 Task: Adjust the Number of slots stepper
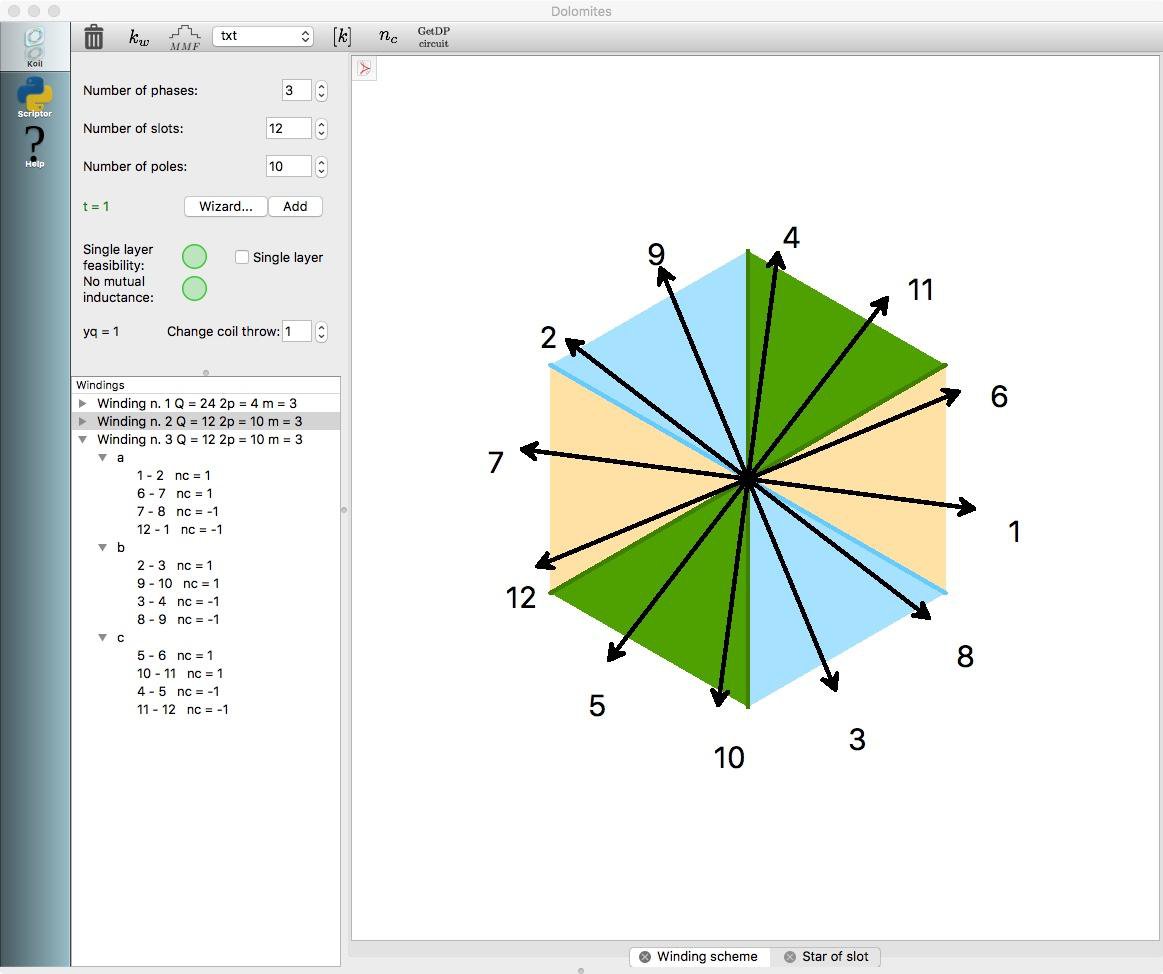pos(321,128)
